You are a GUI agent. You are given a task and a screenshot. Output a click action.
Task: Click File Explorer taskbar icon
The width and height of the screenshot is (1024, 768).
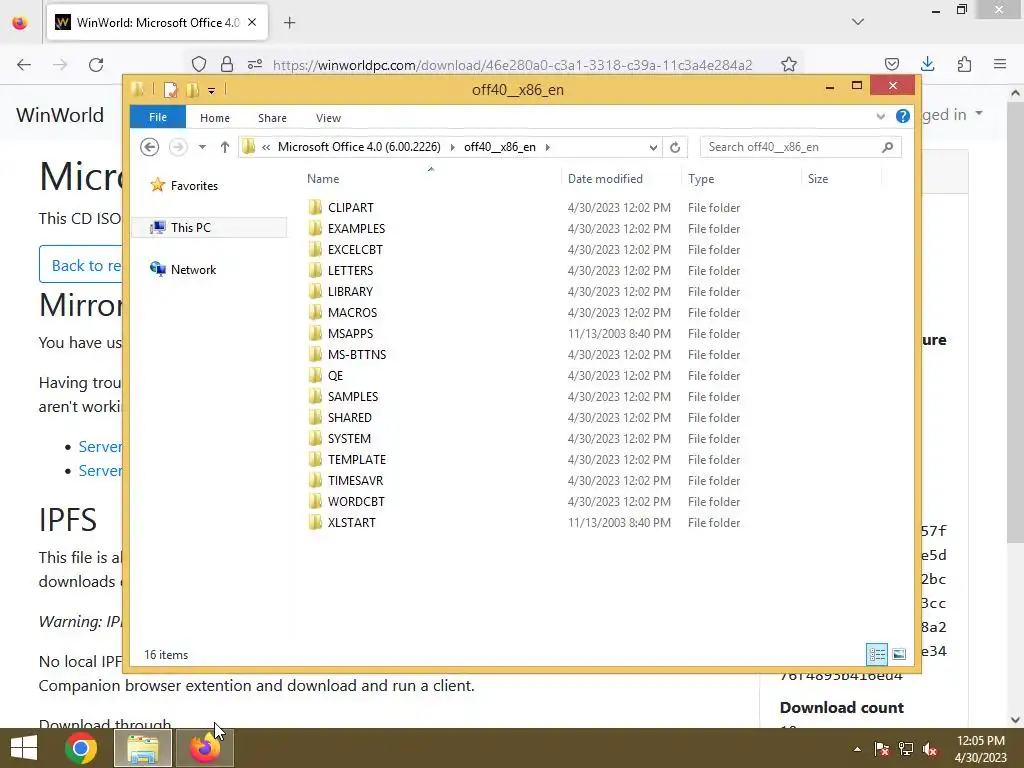(x=143, y=748)
